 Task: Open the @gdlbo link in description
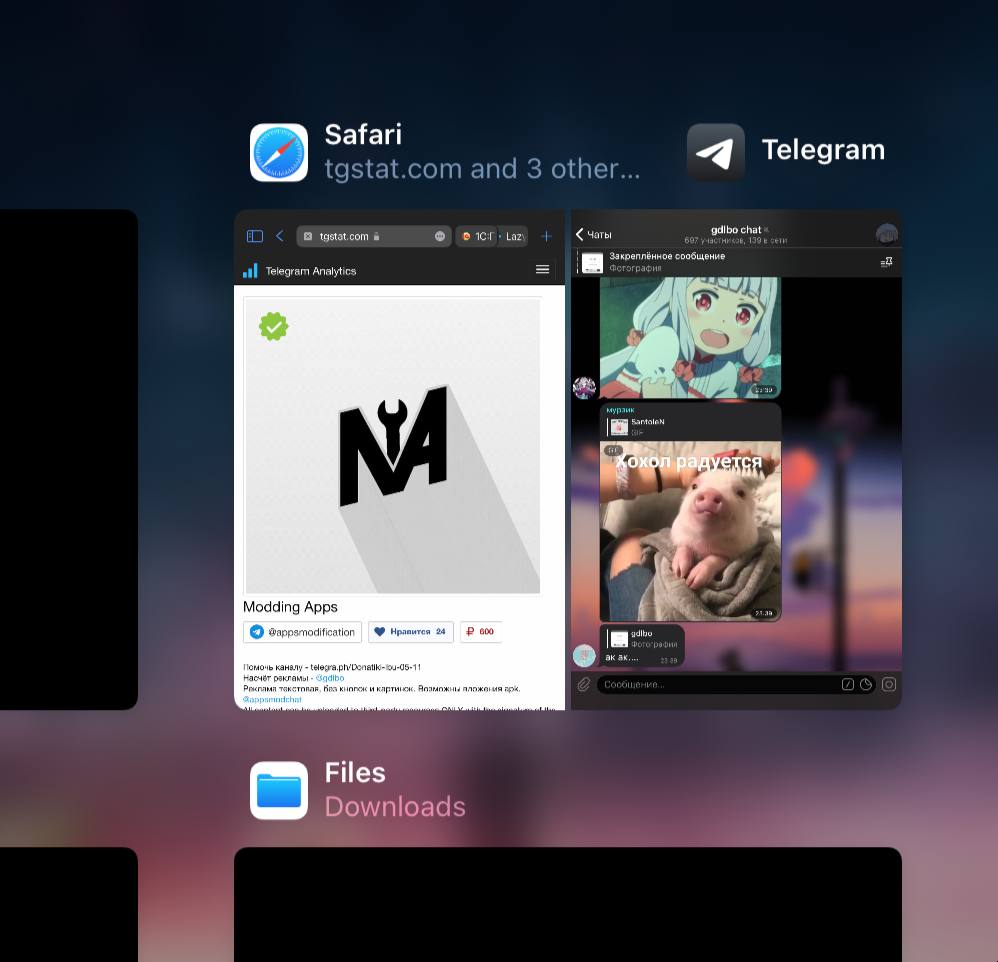[x=330, y=678]
